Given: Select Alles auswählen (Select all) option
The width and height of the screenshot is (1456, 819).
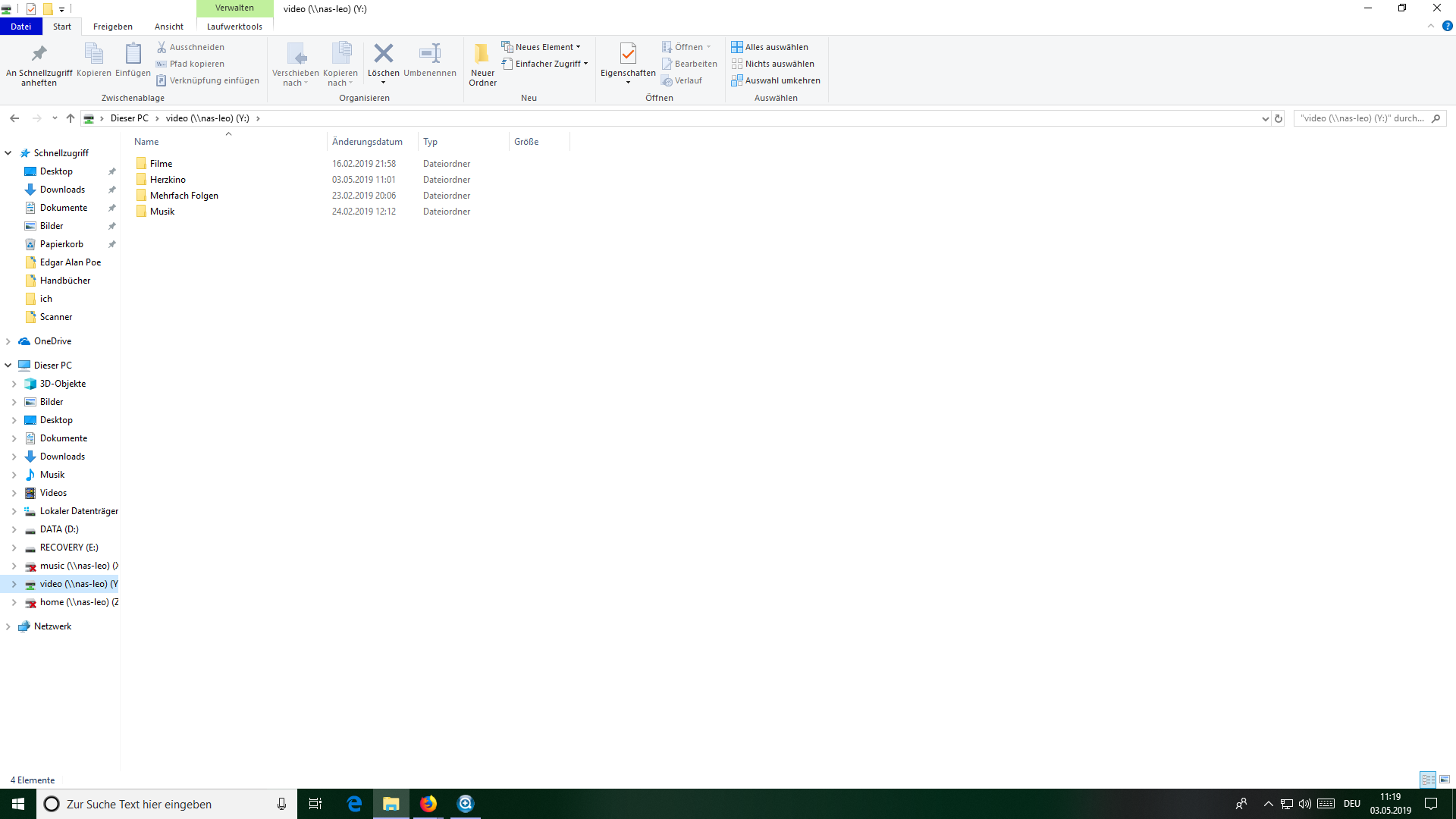Looking at the screenshot, I should tap(772, 47).
